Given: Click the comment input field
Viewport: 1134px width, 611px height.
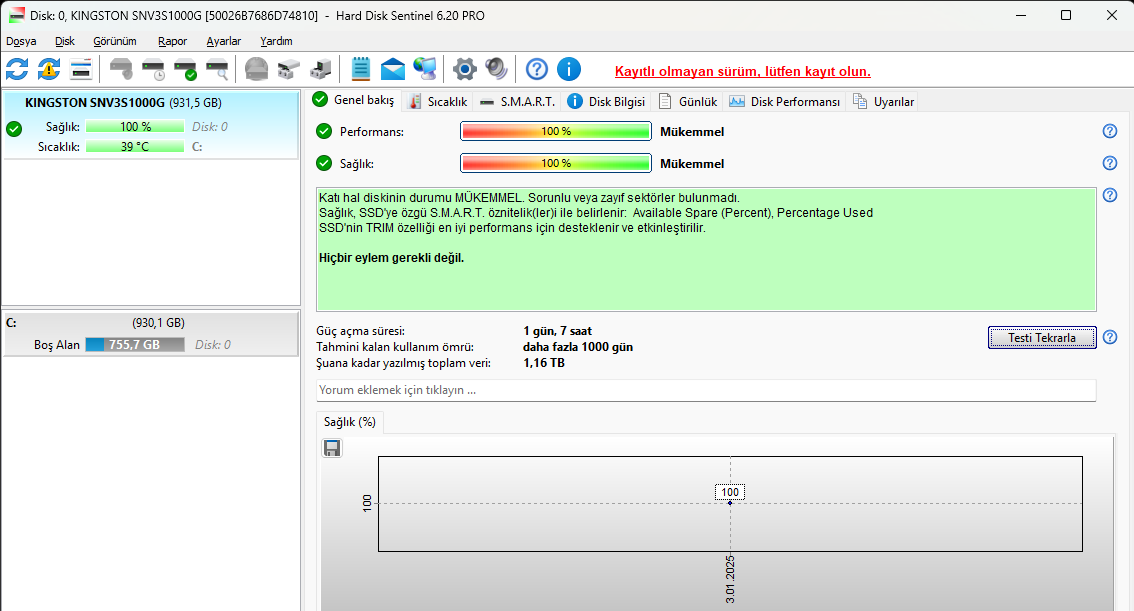Looking at the screenshot, I should (706, 390).
